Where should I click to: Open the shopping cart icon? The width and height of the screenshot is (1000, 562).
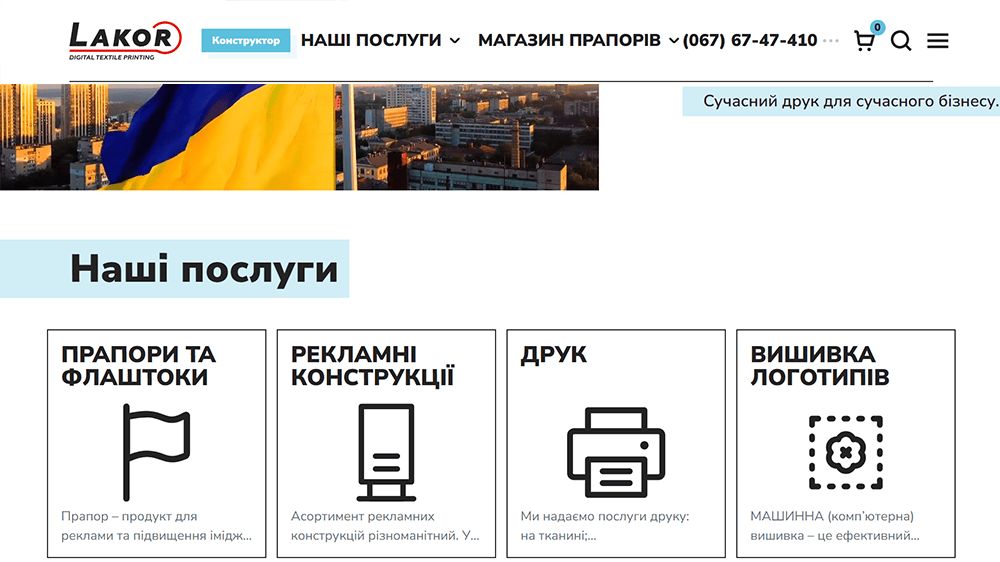864,41
